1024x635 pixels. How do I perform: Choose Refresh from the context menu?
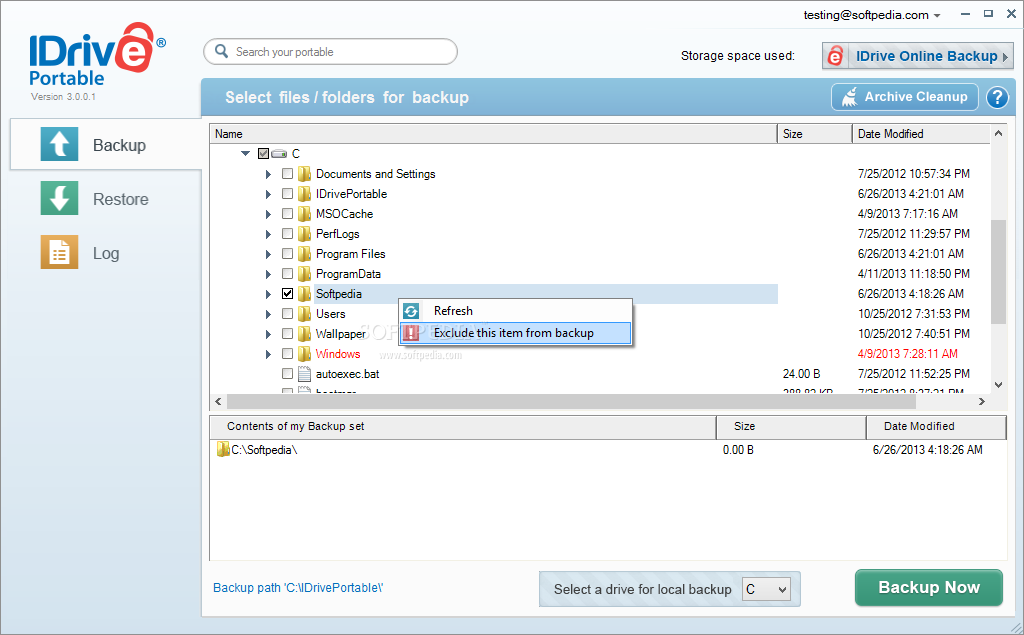tap(515, 311)
